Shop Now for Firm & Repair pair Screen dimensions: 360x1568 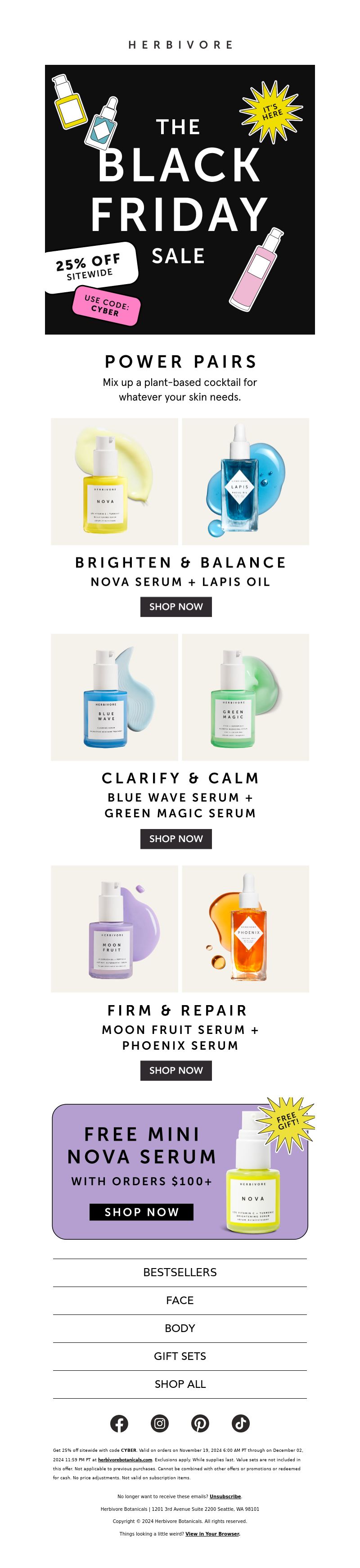pos(176,1070)
